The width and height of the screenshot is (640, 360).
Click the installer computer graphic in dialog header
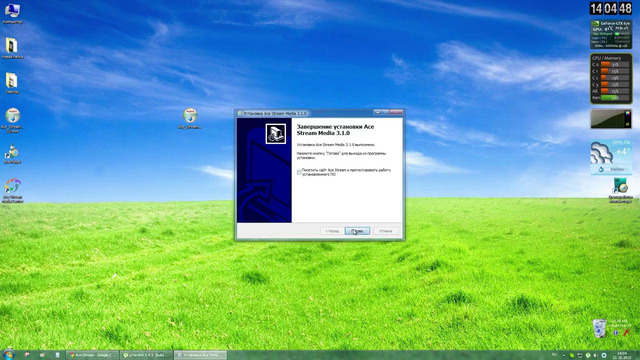coord(276,133)
